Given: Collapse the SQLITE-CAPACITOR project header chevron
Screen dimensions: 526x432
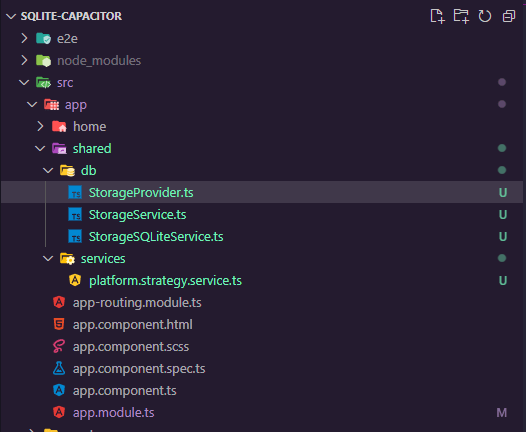Looking at the screenshot, I should coord(11,16).
